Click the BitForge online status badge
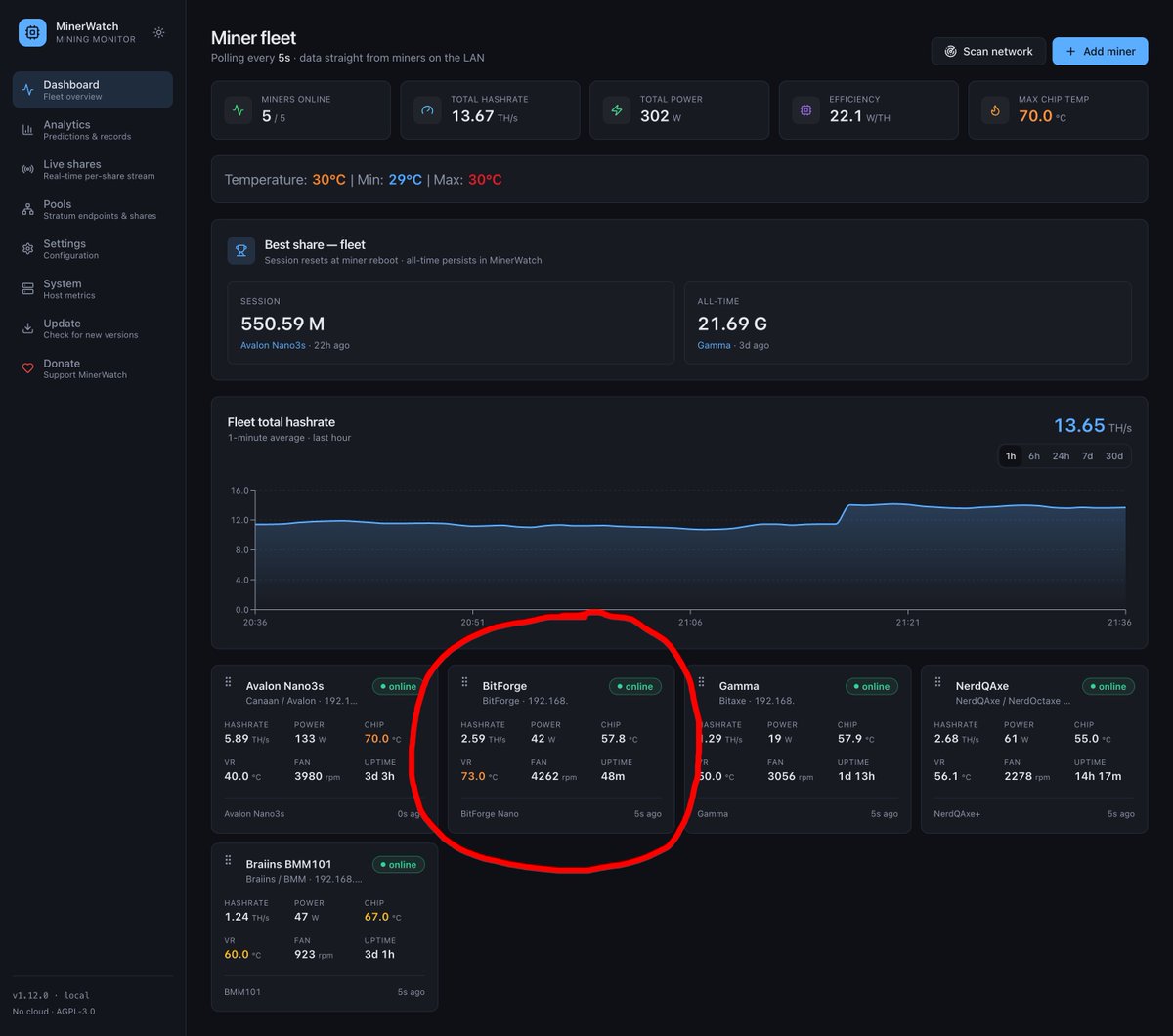The image size is (1173, 1036). [635, 686]
